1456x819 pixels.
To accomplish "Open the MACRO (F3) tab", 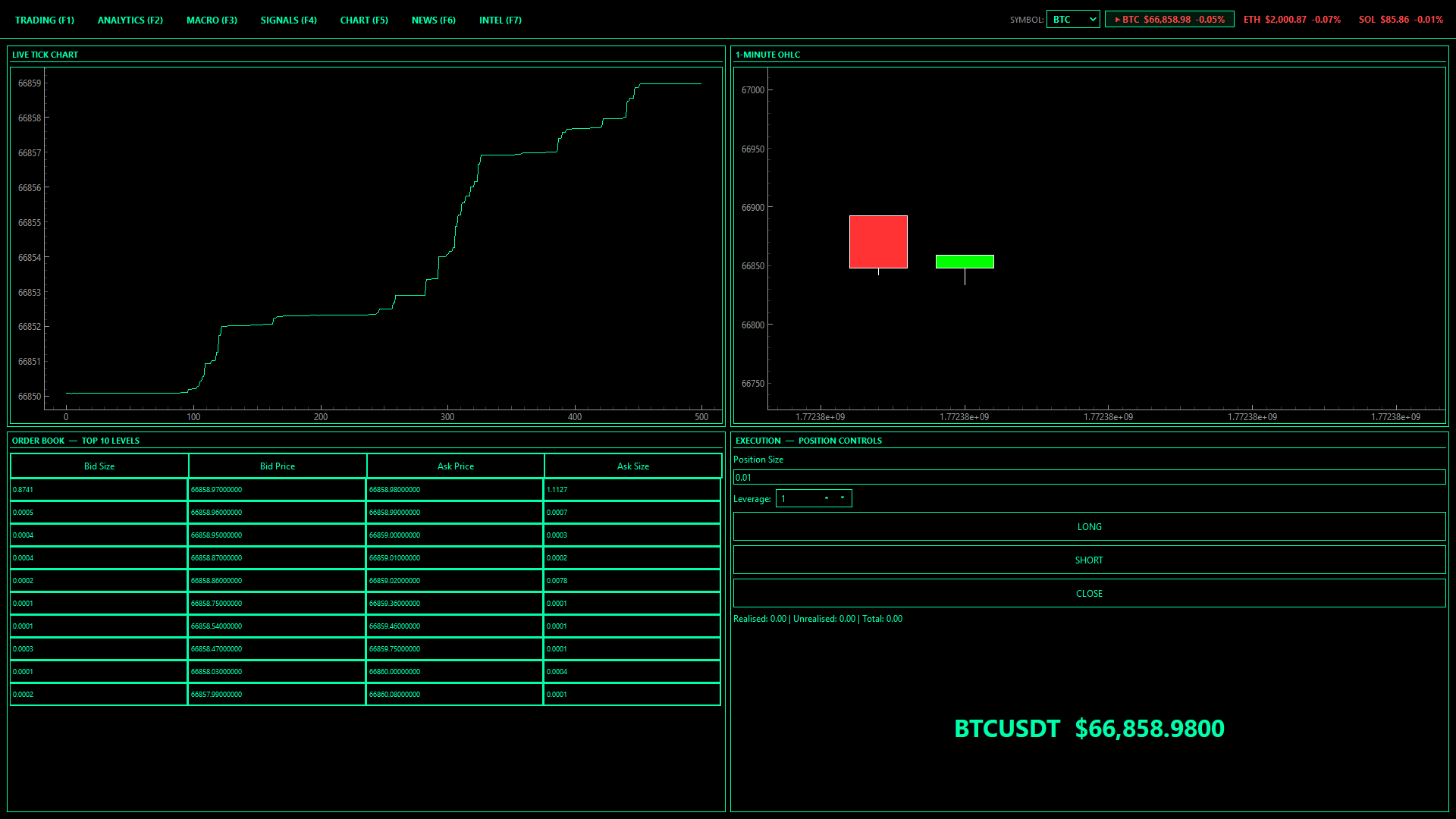I will (x=212, y=20).
